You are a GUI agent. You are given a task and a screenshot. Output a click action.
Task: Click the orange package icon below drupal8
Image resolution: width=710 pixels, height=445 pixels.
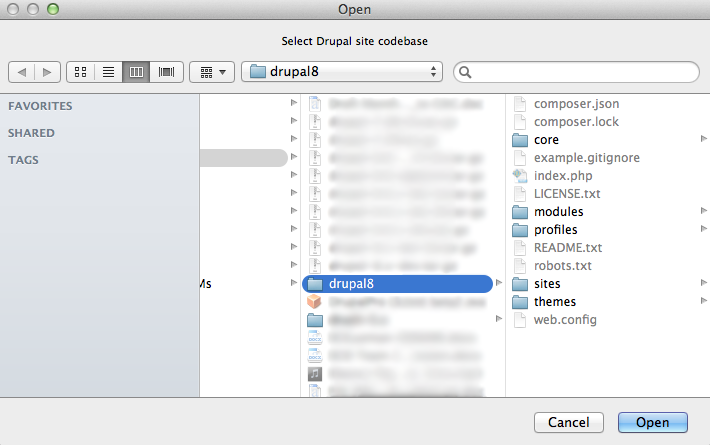[x=314, y=301]
